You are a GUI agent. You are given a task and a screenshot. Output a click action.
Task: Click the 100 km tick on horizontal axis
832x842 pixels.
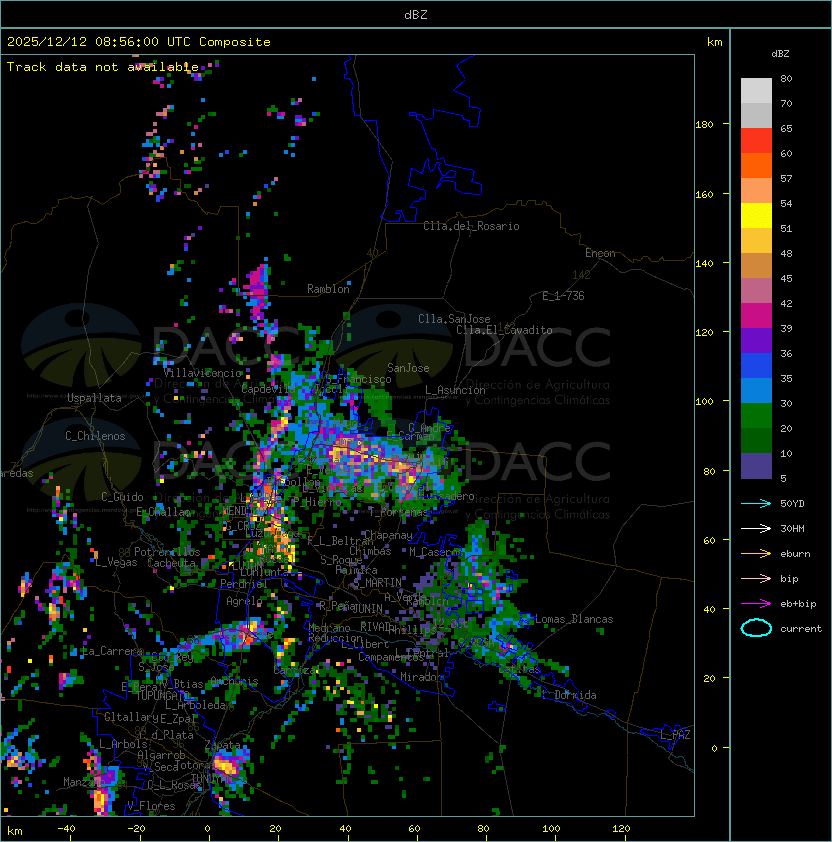[x=552, y=829]
